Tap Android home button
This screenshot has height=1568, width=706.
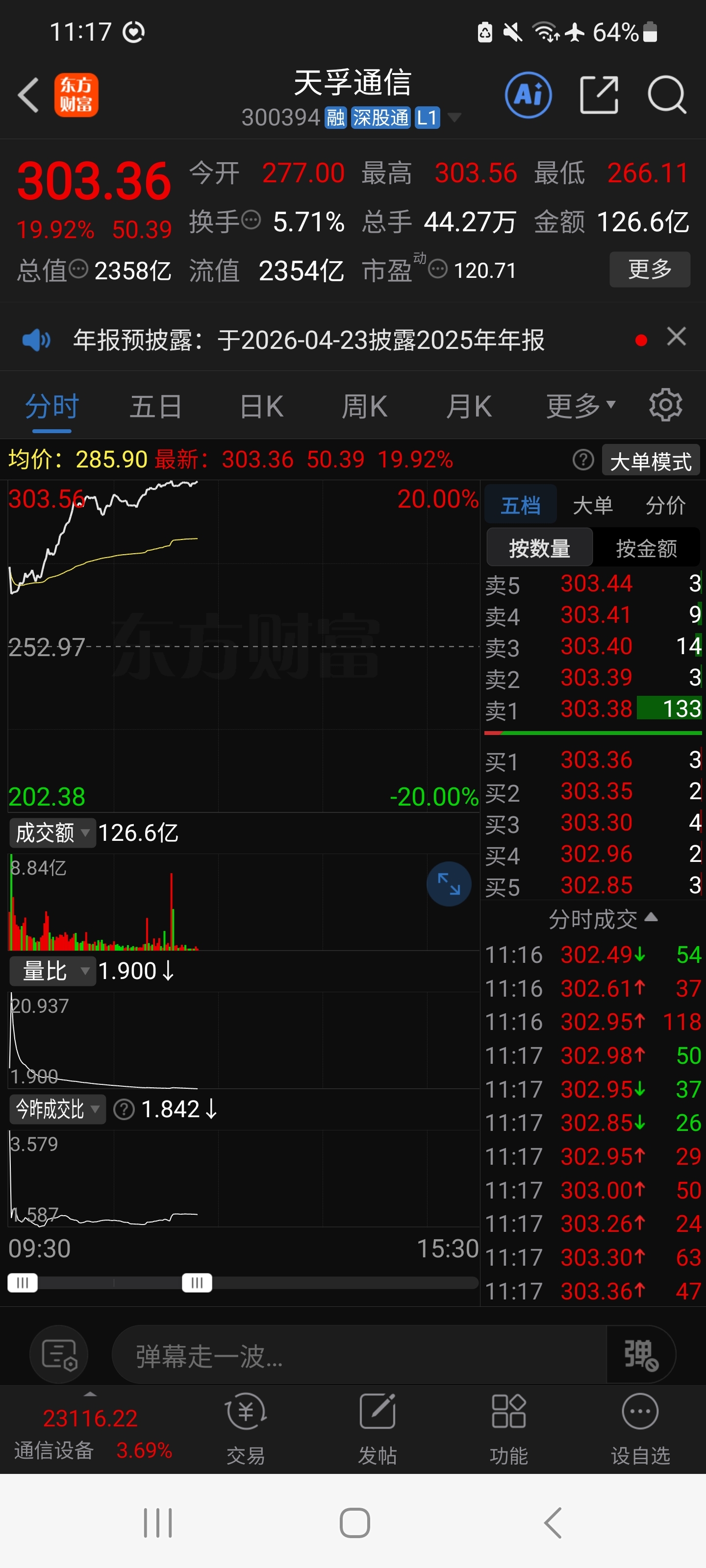[x=354, y=1523]
